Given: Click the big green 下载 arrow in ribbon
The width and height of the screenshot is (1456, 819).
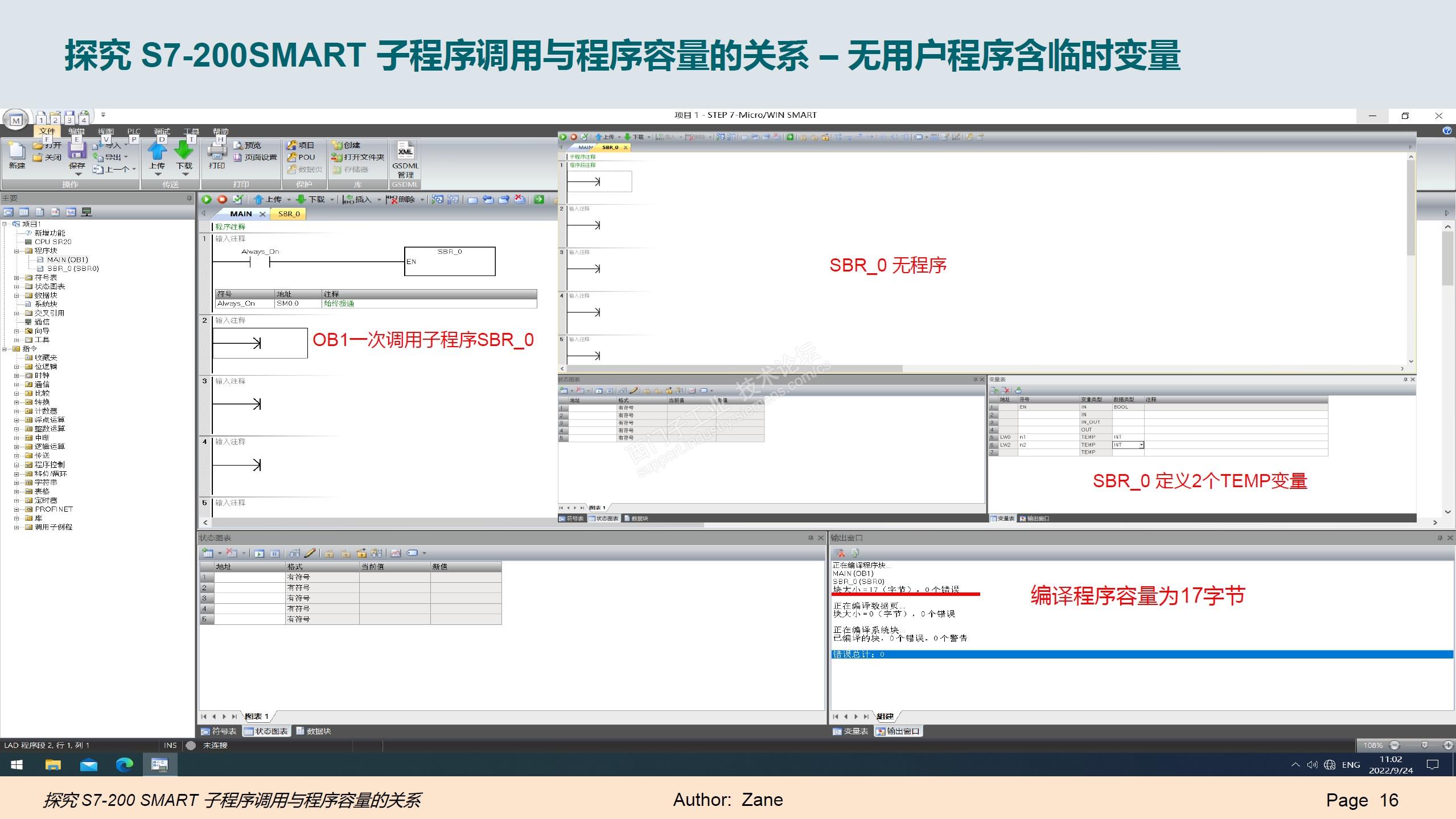Looking at the screenshot, I should click(184, 151).
